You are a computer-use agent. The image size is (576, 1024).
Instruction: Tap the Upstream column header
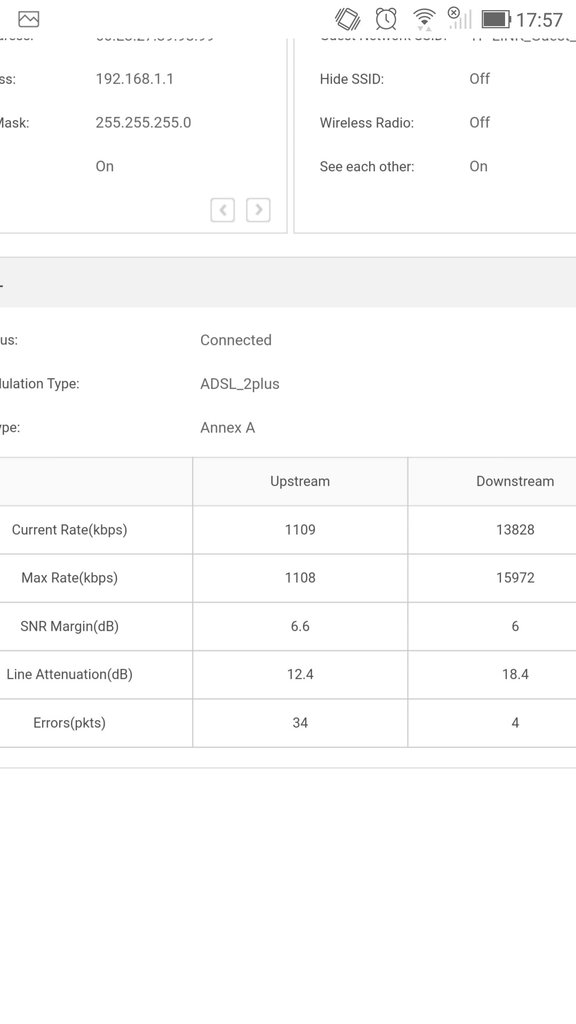[x=300, y=481]
